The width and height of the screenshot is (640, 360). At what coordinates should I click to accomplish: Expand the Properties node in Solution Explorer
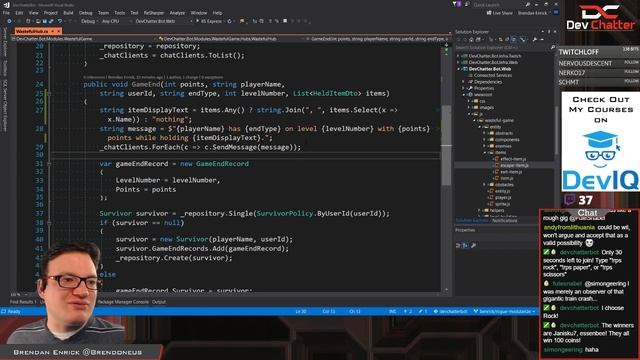coord(463,88)
